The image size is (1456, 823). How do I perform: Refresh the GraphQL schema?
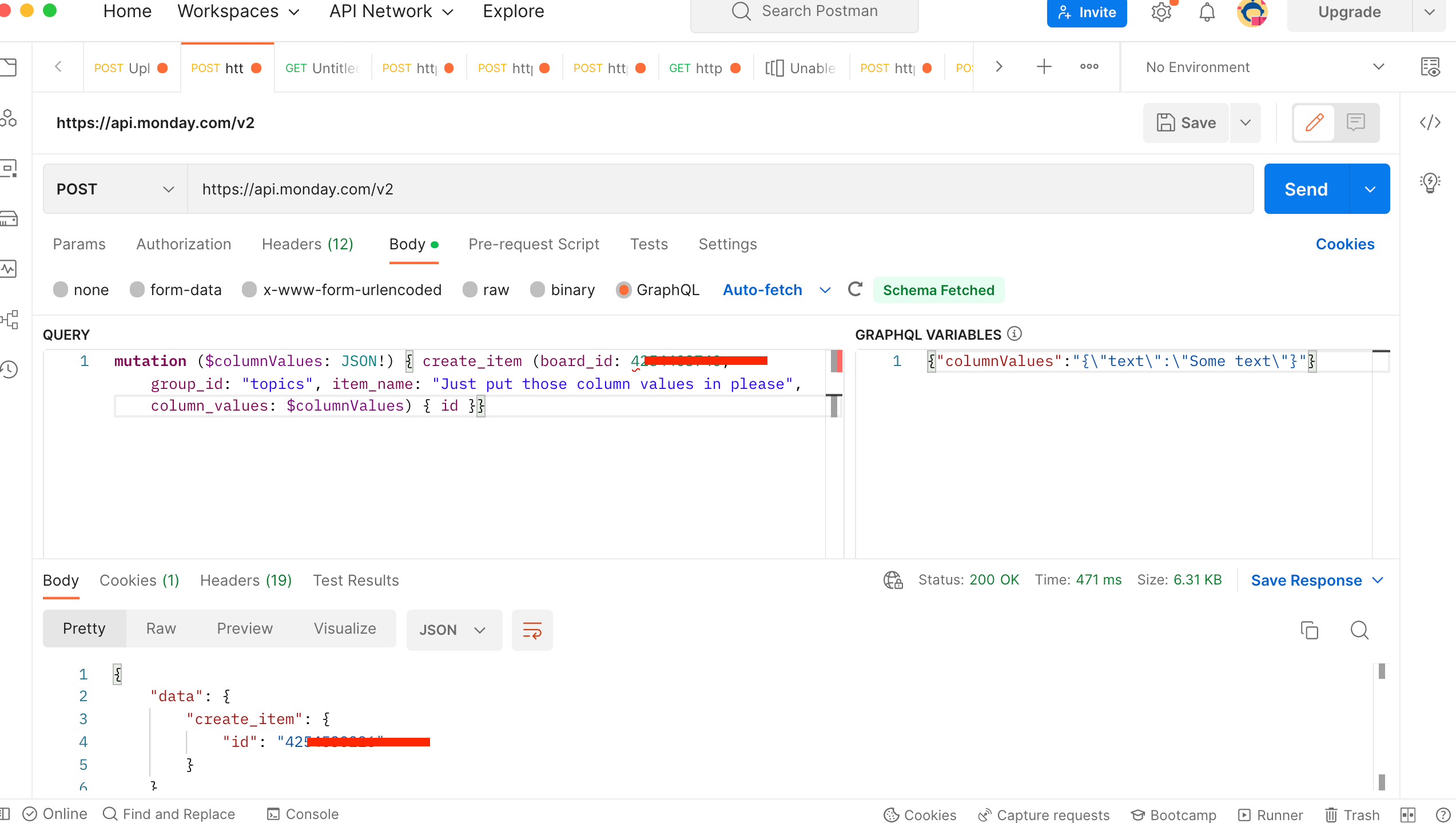click(855, 289)
